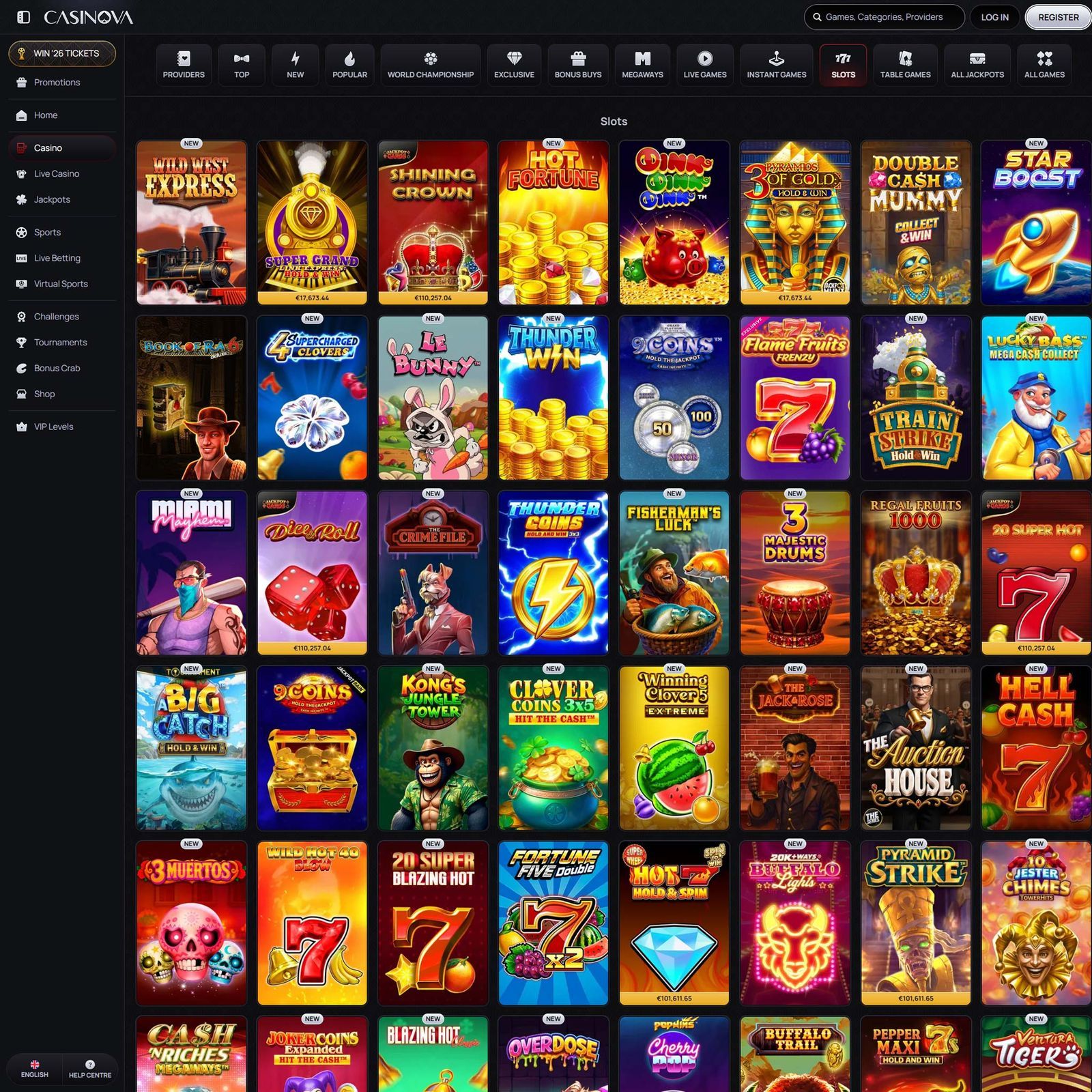Open the Fisherman's Luck slot
Image resolution: width=1092 pixels, height=1092 pixels.
pyautogui.click(x=674, y=573)
